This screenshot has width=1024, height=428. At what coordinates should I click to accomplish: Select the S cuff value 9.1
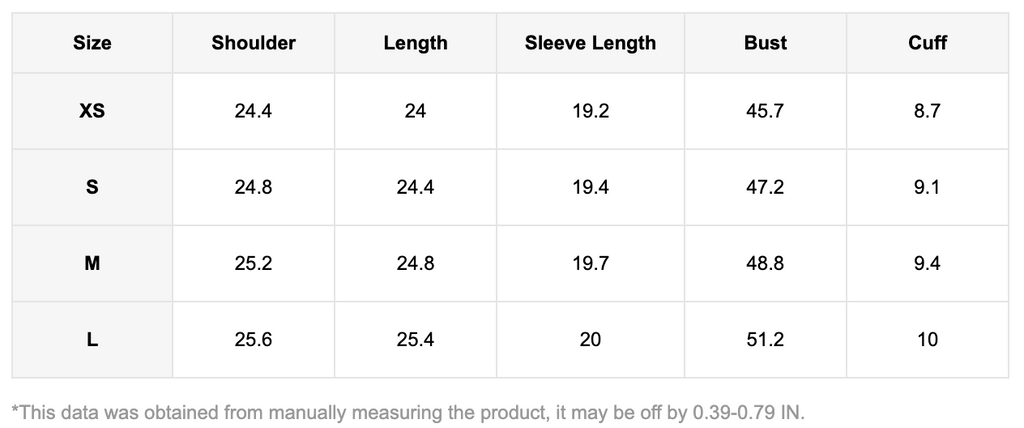[x=927, y=187]
